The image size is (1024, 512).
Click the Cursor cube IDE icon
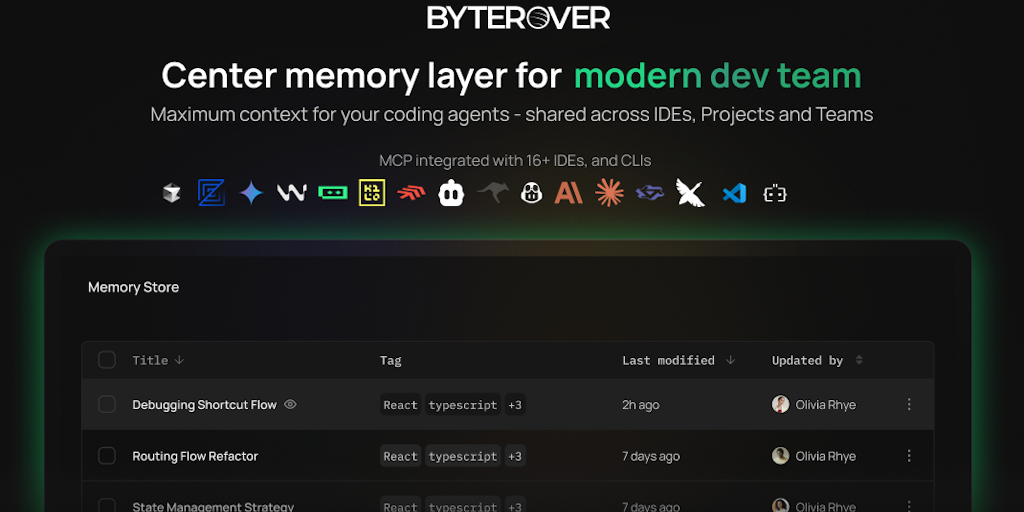172,193
